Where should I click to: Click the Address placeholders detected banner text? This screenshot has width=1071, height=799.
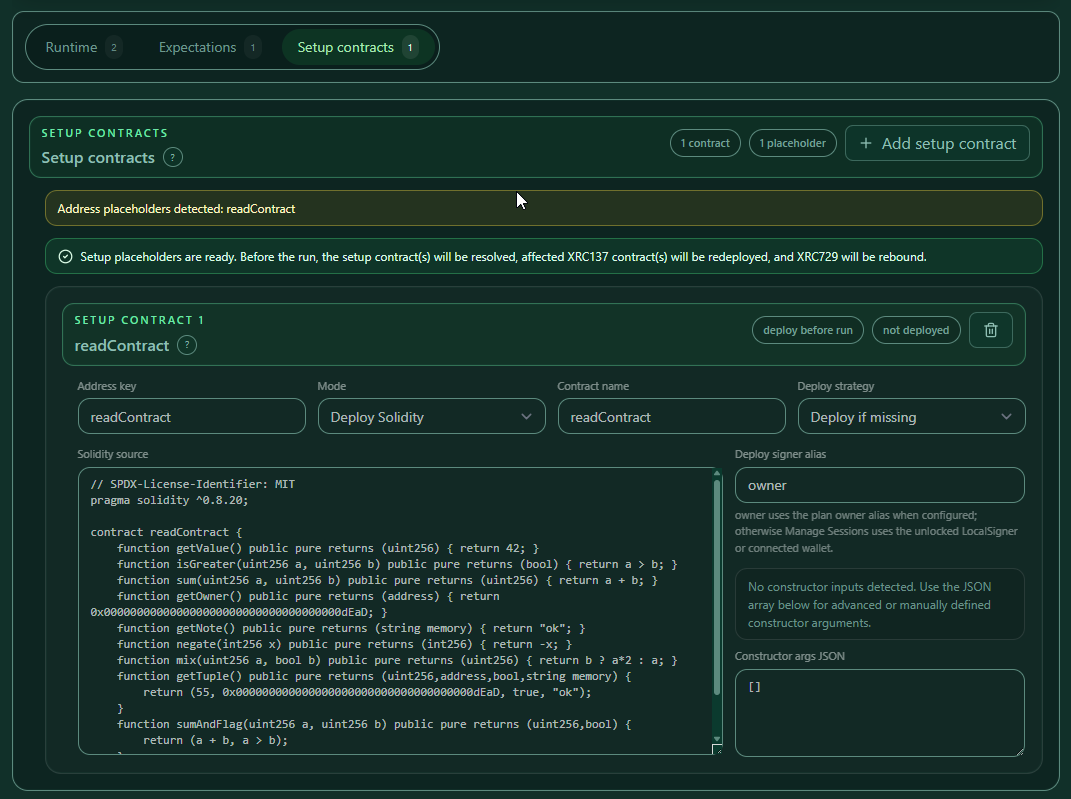tap(176, 209)
